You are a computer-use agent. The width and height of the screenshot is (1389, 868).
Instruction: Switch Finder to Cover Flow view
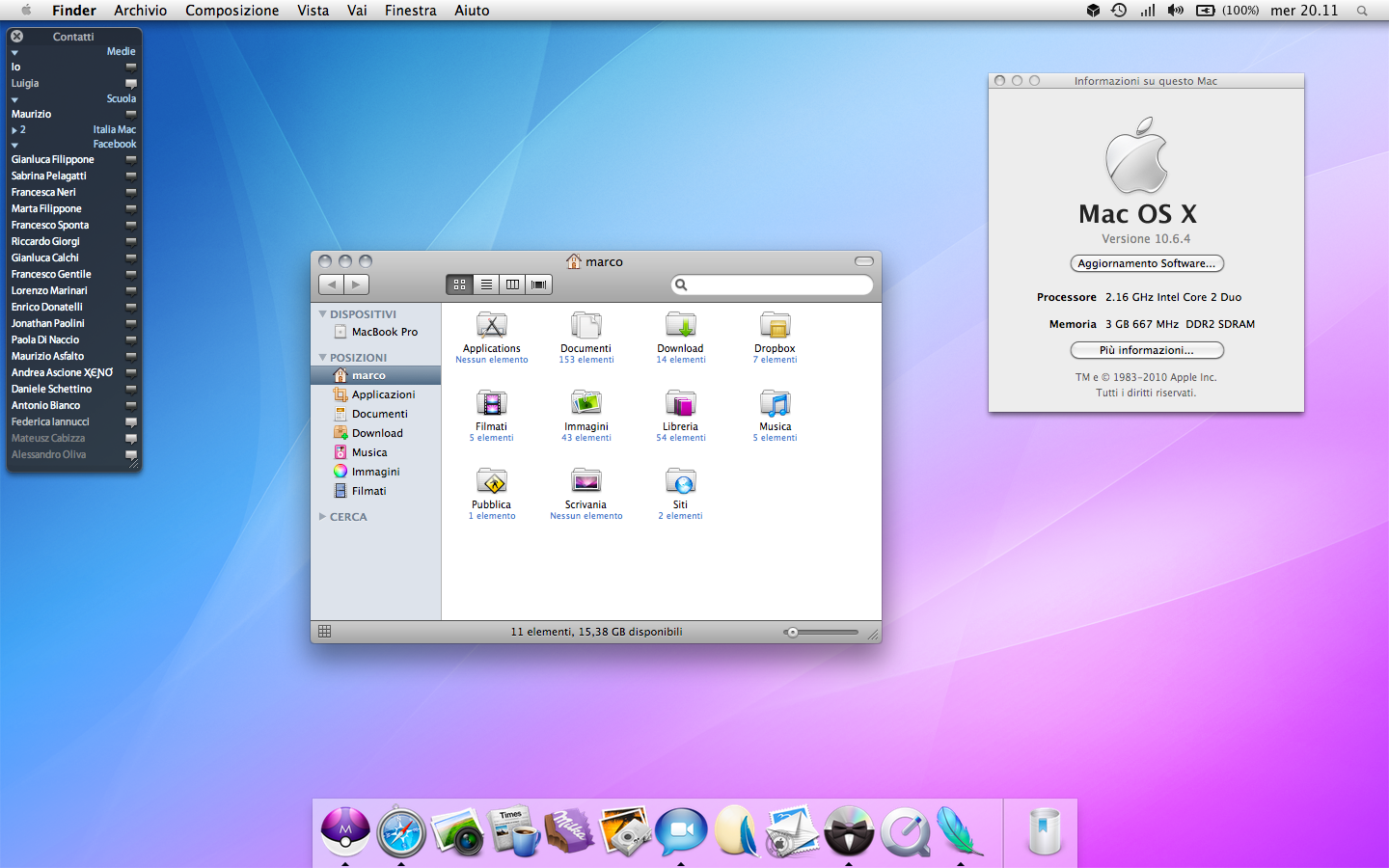[x=539, y=285]
